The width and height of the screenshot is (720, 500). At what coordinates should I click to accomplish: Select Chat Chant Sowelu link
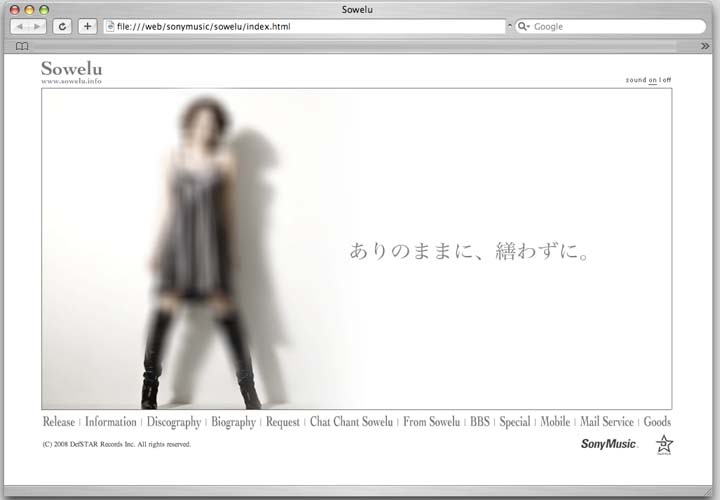coord(351,422)
